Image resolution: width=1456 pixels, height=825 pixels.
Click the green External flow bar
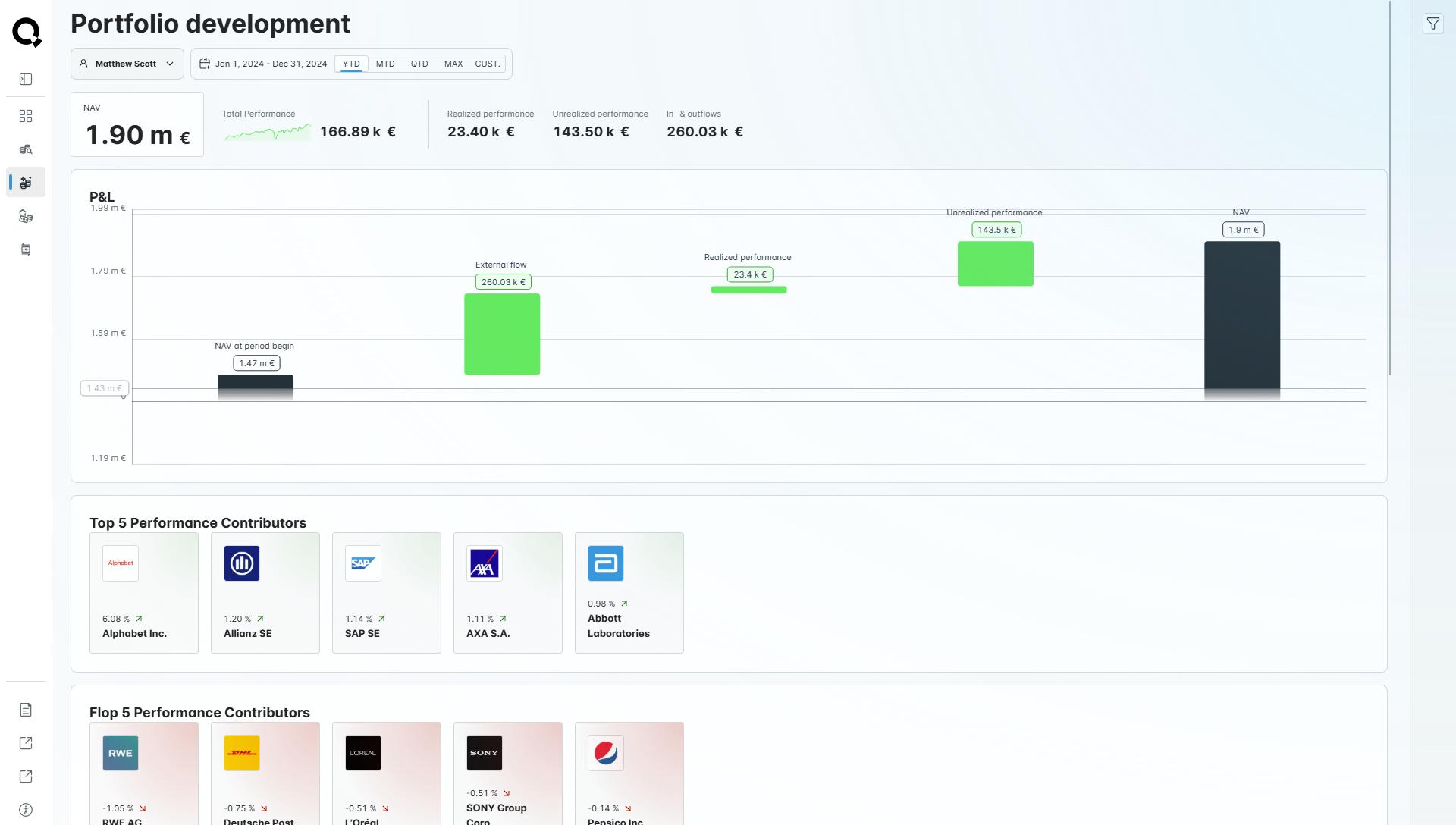click(502, 334)
